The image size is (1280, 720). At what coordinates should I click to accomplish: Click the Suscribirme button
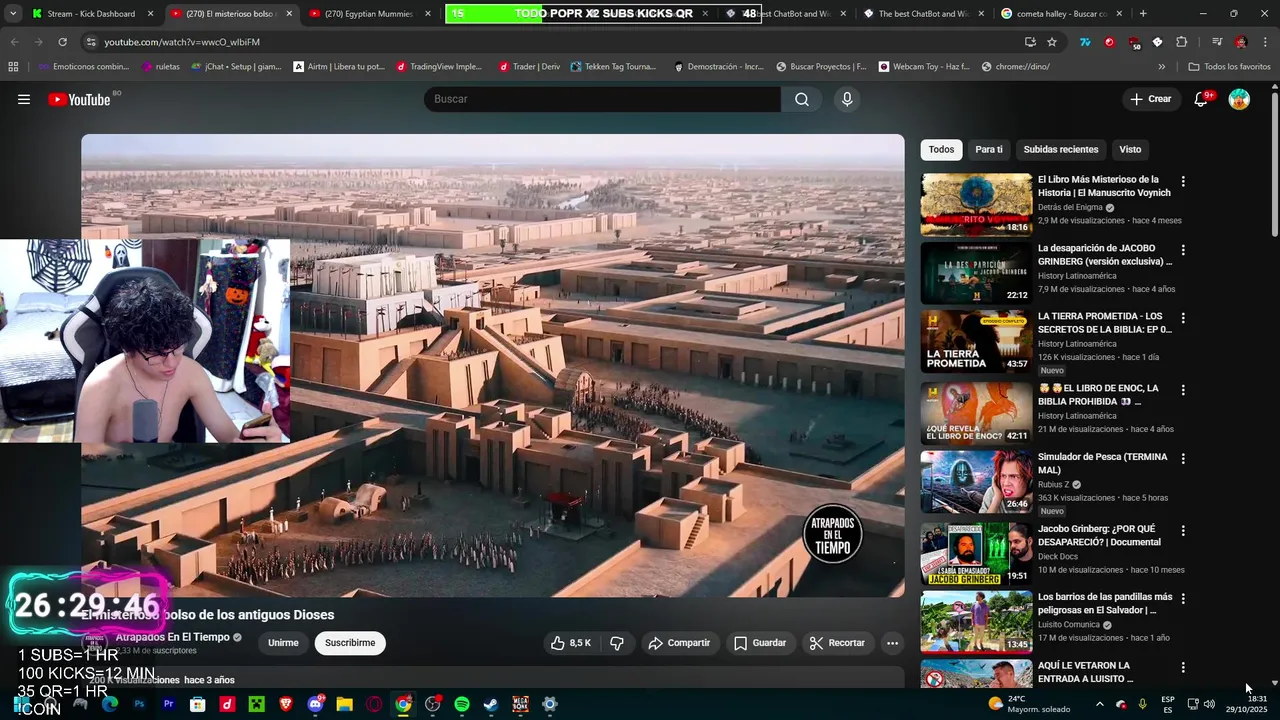[x=350, y=643]
